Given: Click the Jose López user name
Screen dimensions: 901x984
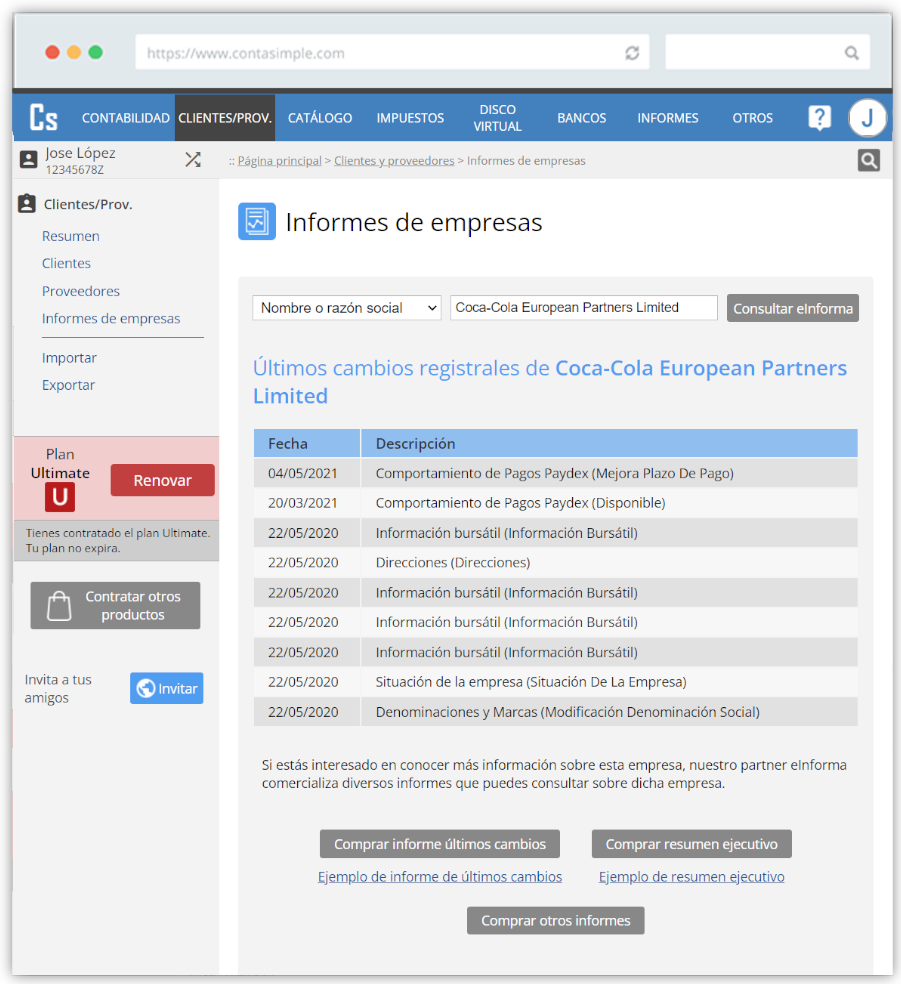Looking at the screenshot, I should [80, 153].
